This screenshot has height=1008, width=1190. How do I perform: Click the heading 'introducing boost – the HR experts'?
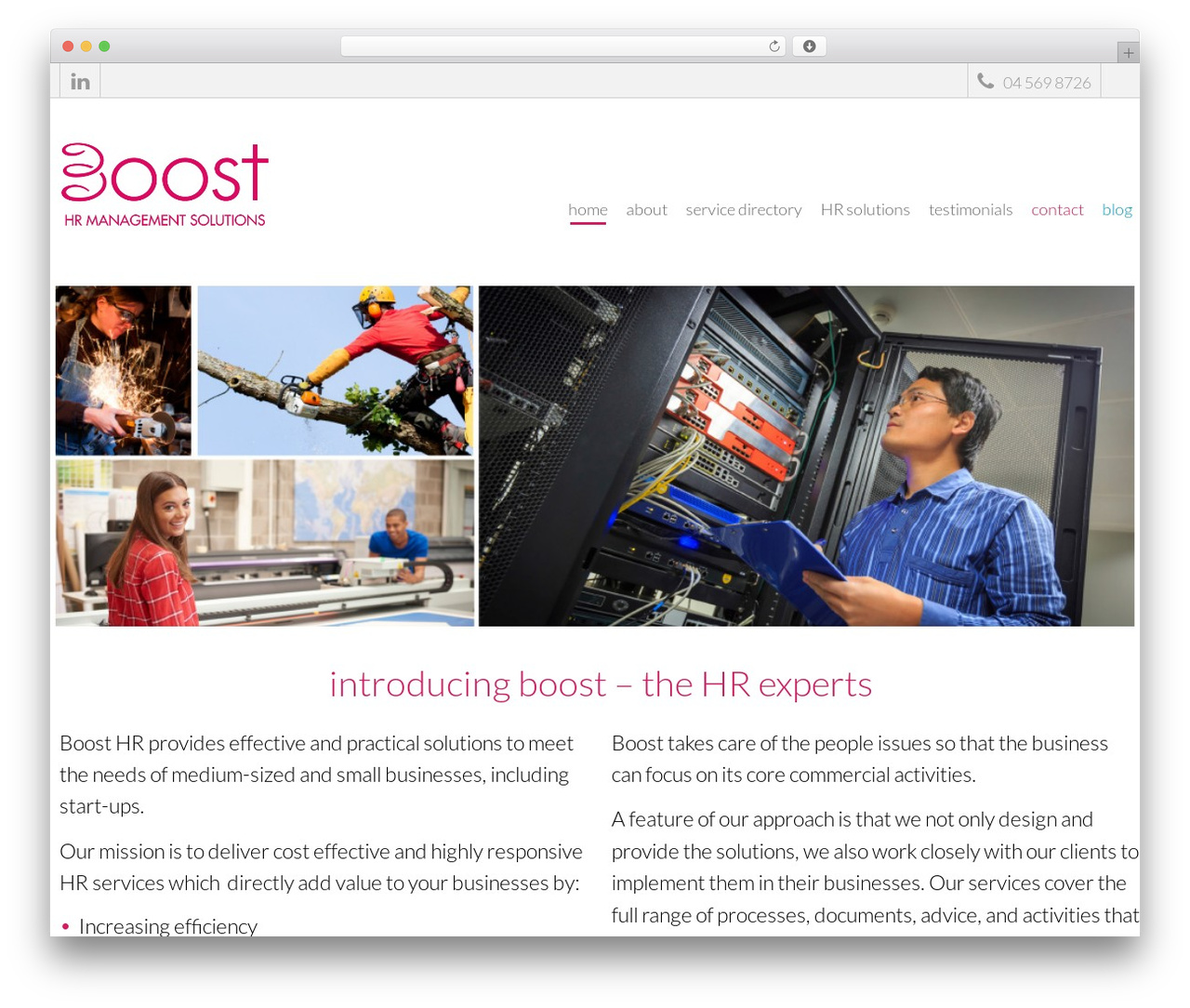pos(601,684)
